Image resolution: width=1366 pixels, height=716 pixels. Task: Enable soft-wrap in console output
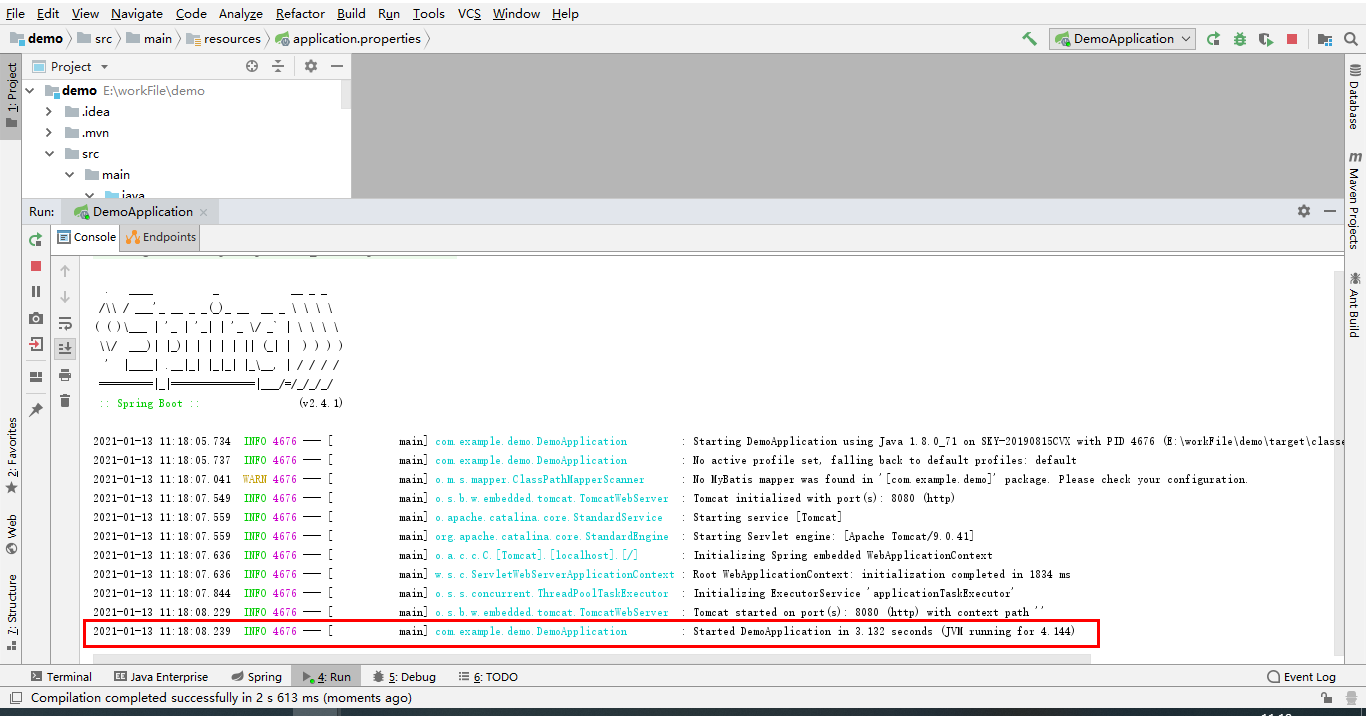click(64, 322)
